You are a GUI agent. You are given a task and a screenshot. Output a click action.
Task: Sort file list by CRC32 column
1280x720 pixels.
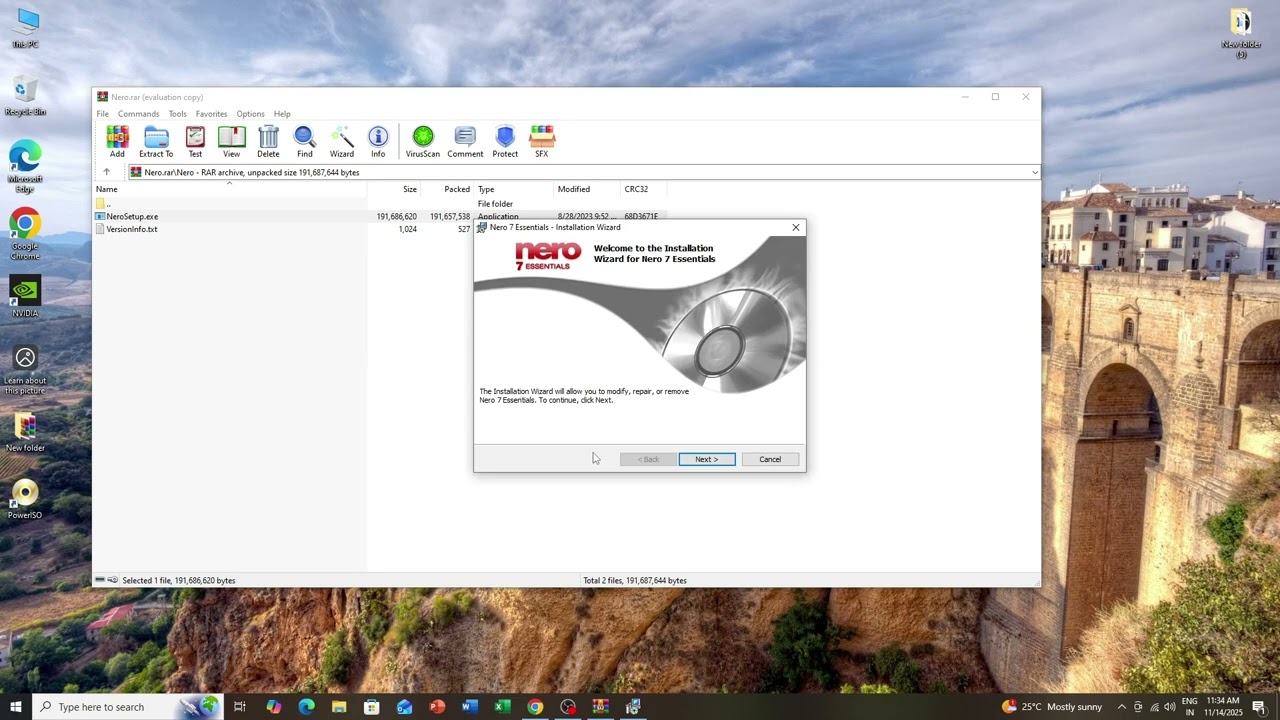click(643, 189)
